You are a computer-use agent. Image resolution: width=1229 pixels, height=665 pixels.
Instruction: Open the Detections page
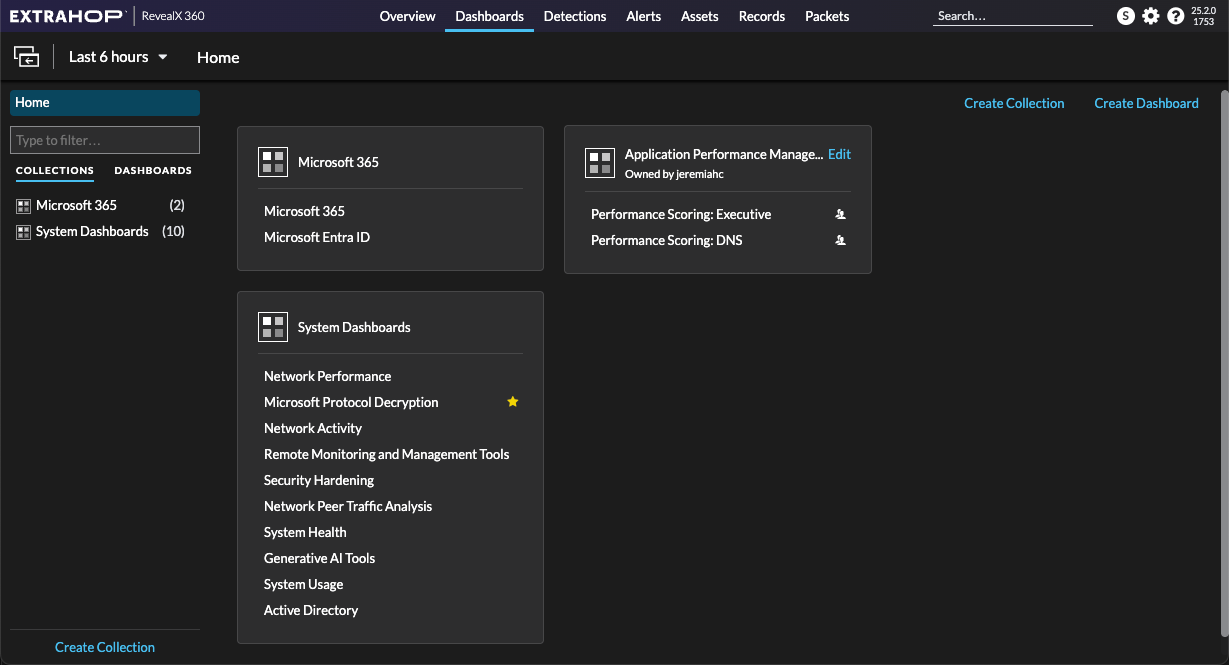575,16
